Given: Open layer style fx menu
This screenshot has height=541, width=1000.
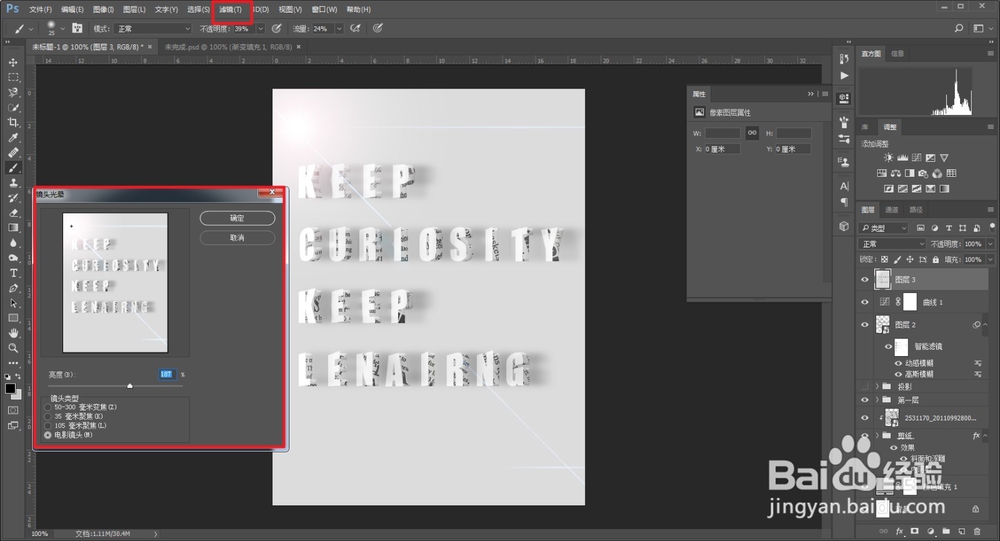Looking at the screenshot, I should (899, 531).
